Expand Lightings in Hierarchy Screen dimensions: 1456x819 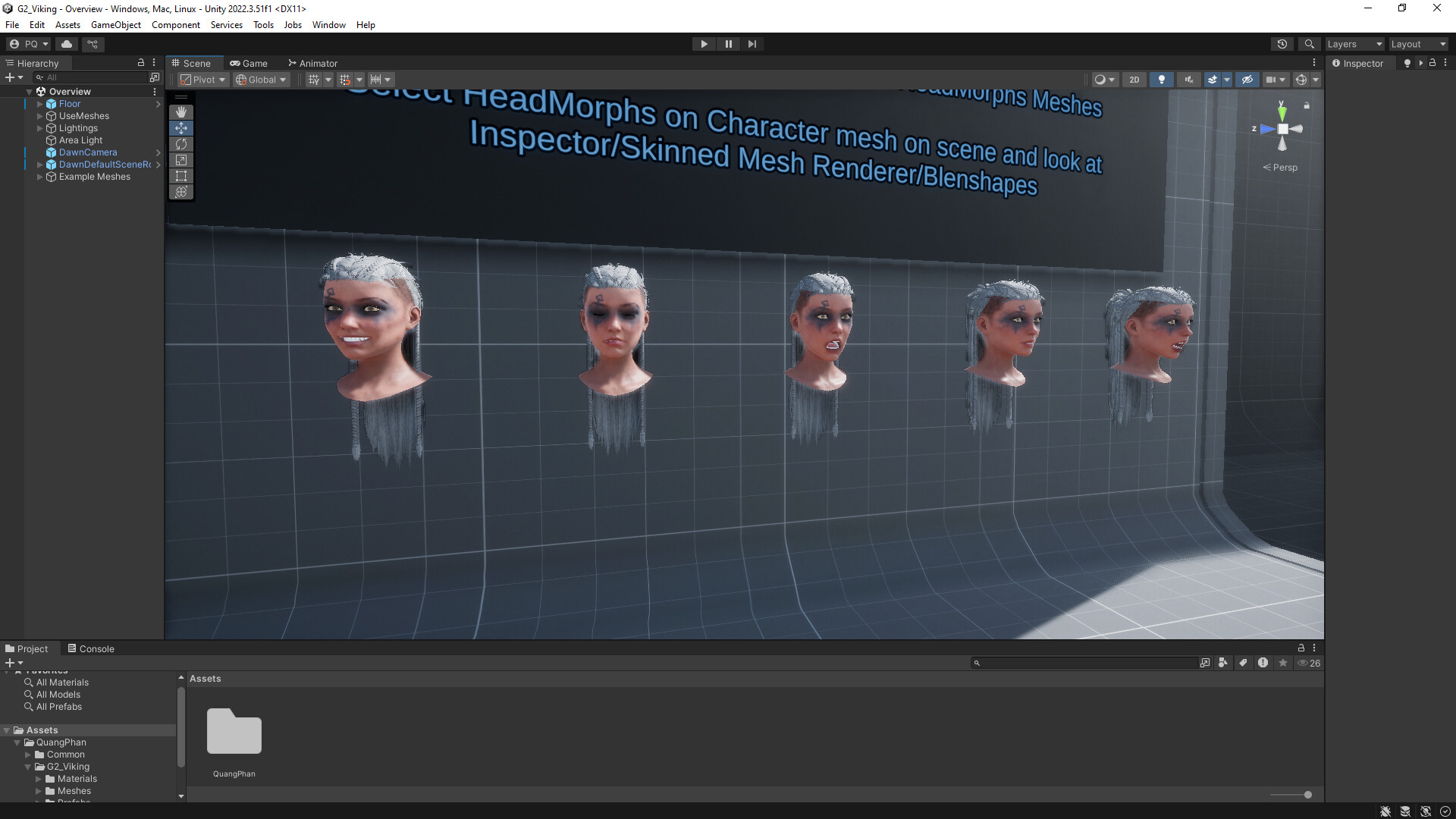[40, 128]
